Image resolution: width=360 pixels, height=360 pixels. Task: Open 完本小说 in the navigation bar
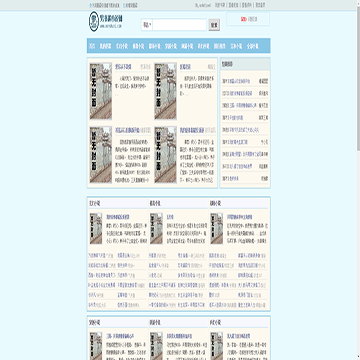point(236,46)
